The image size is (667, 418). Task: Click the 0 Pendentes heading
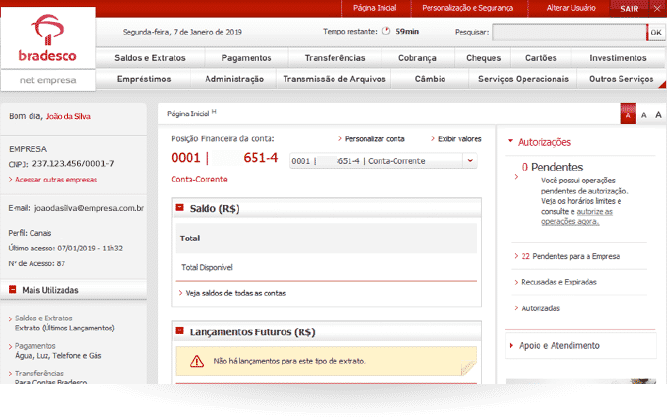pyautogui.click(x=552, y=167)
